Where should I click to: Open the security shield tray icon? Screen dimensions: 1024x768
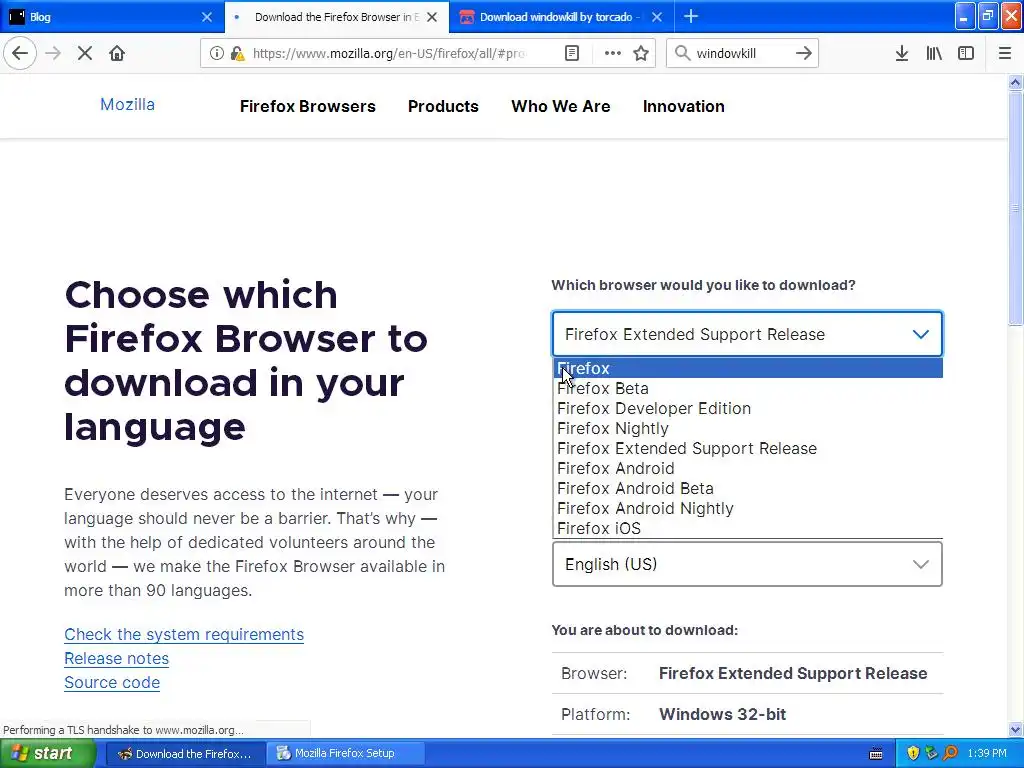(x=913, y=754)
